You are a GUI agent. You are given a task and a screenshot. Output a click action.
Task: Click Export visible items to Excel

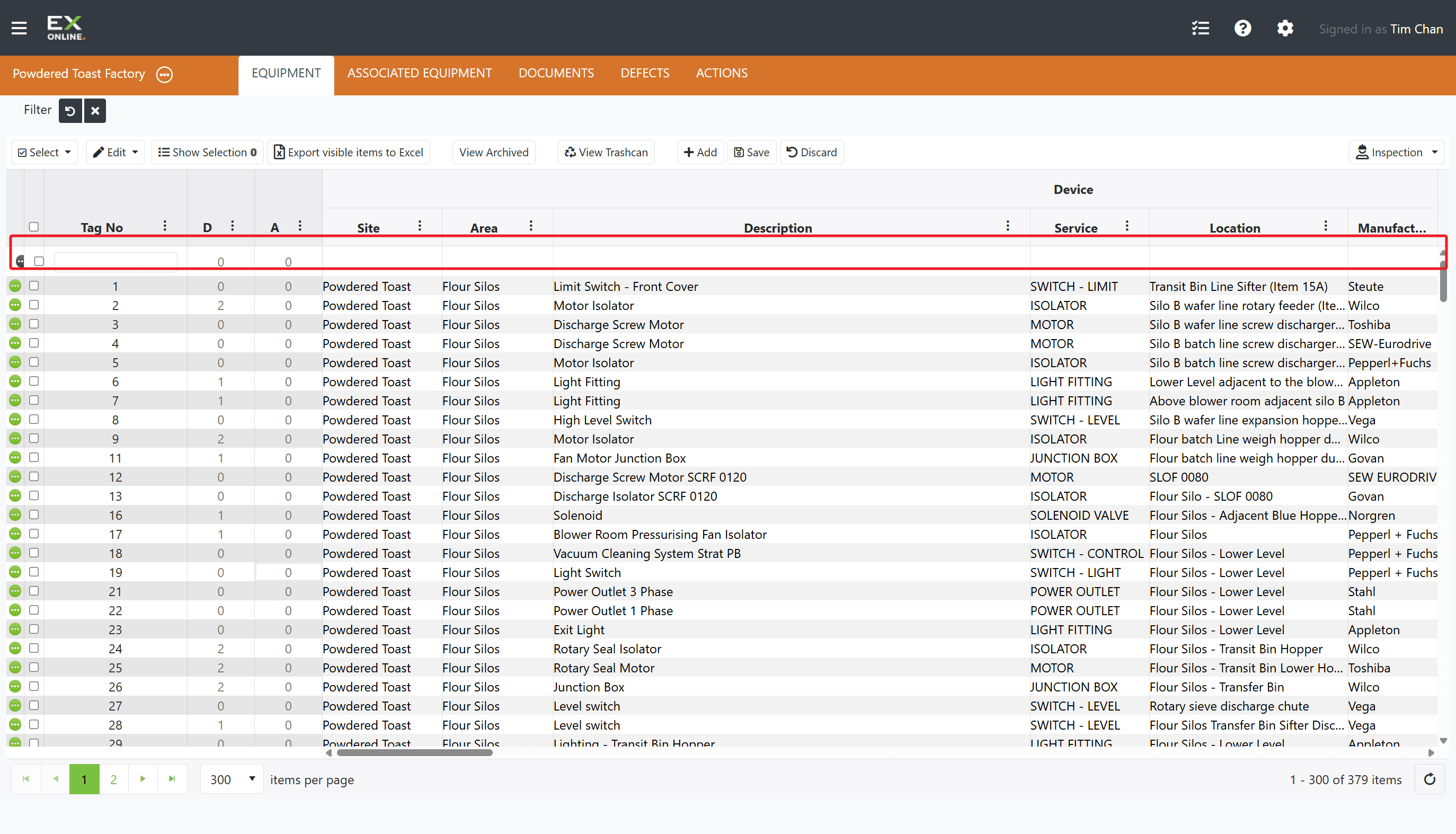click(x=349, y=153)
